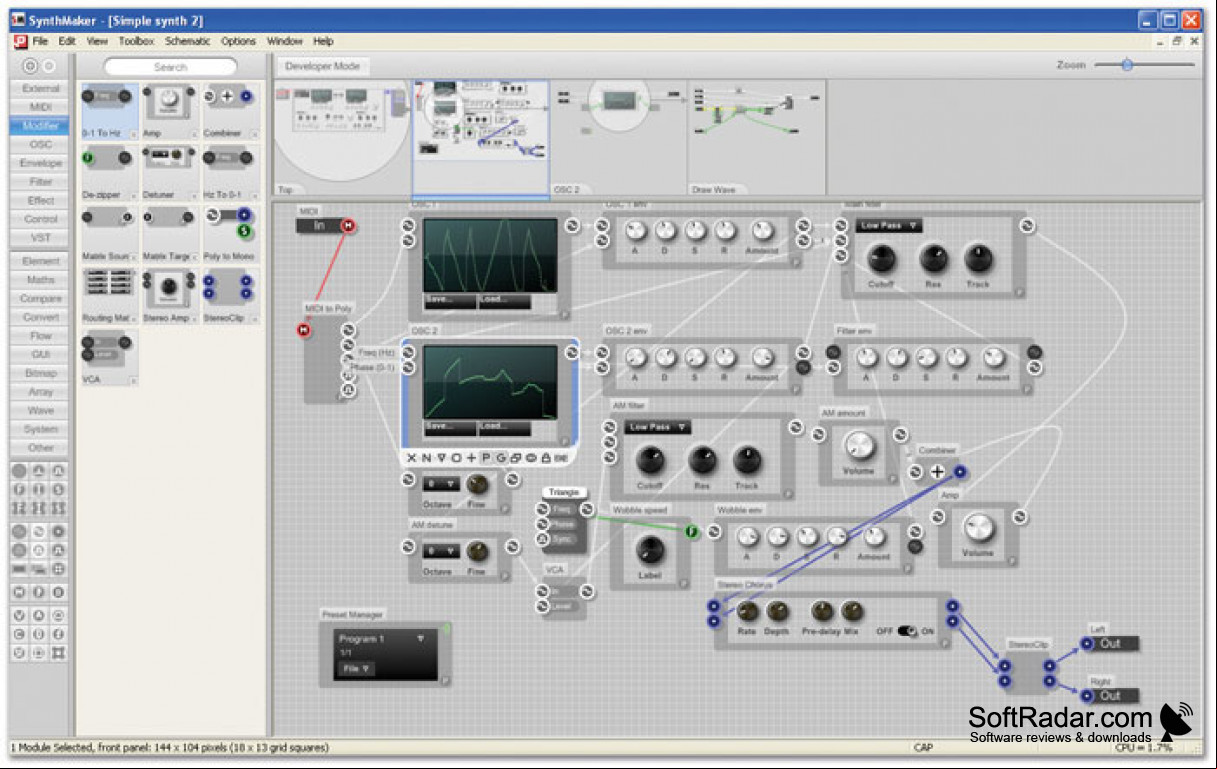
Task: Toggle the Stereo Chorus OFF/ON switch
Action: click(x=907, y=632)
